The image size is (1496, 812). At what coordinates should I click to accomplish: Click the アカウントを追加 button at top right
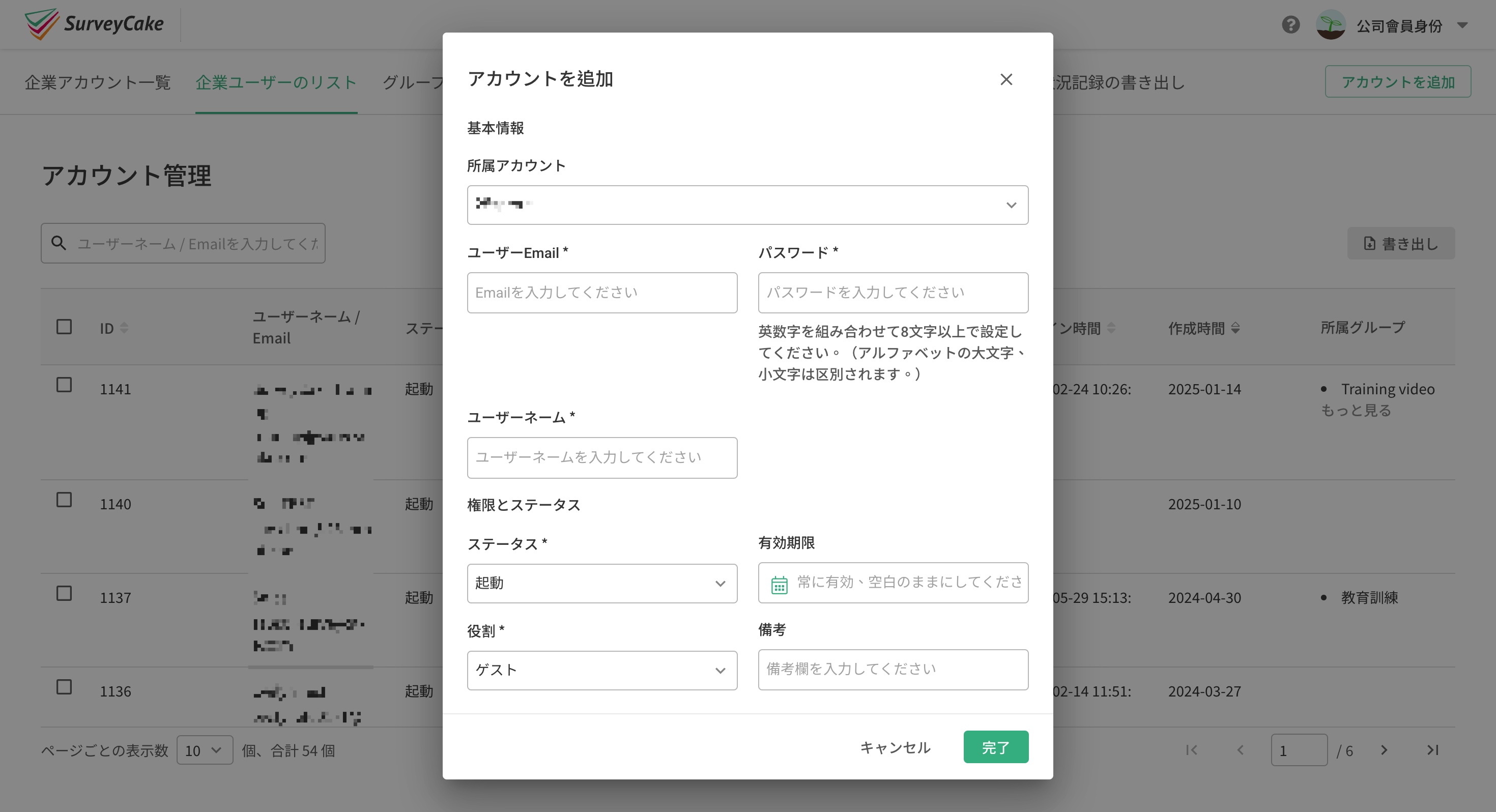[1397, 82]
